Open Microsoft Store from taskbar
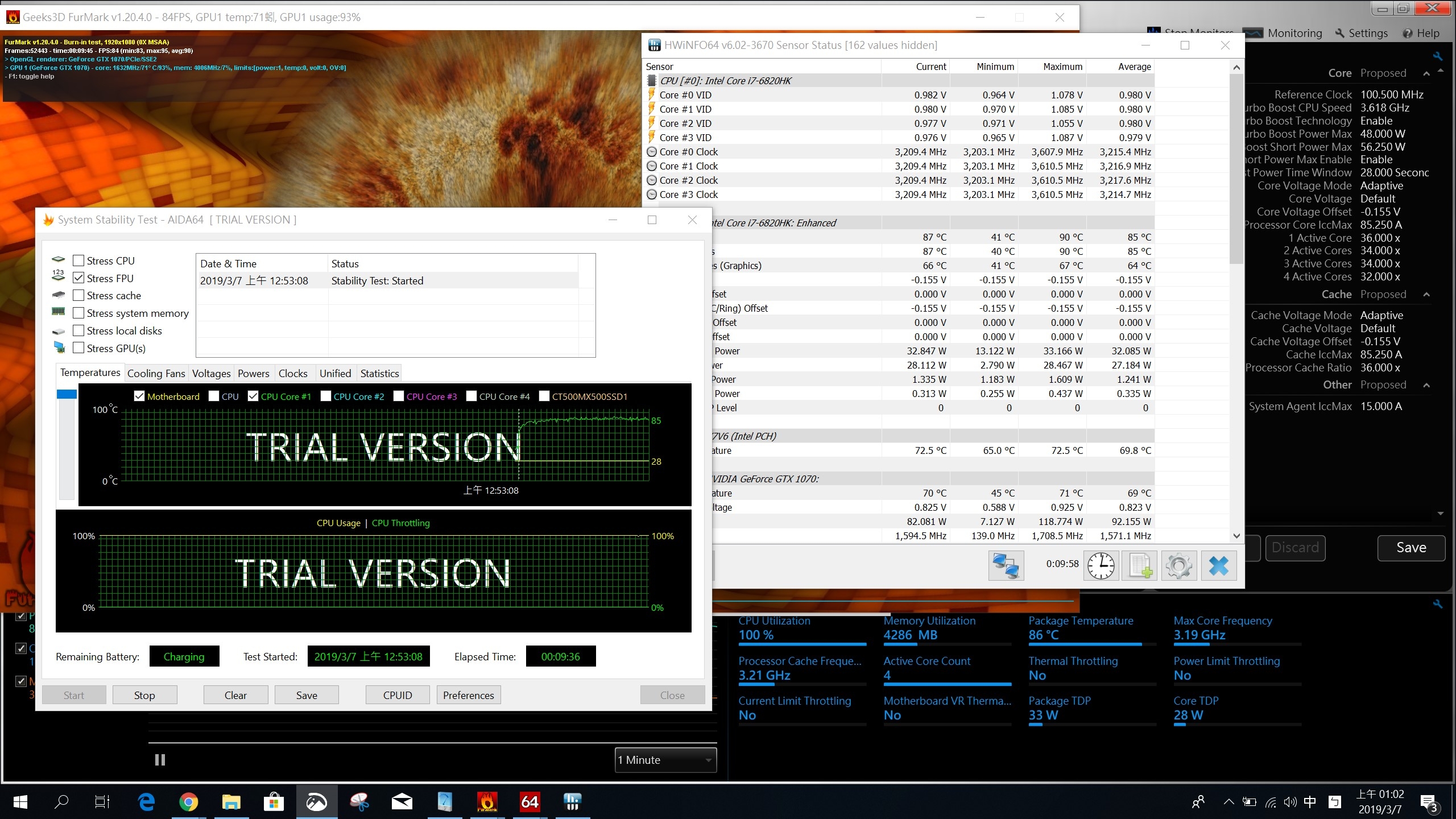The height and width of the screenshot is (819, 1456). [274, 802]
